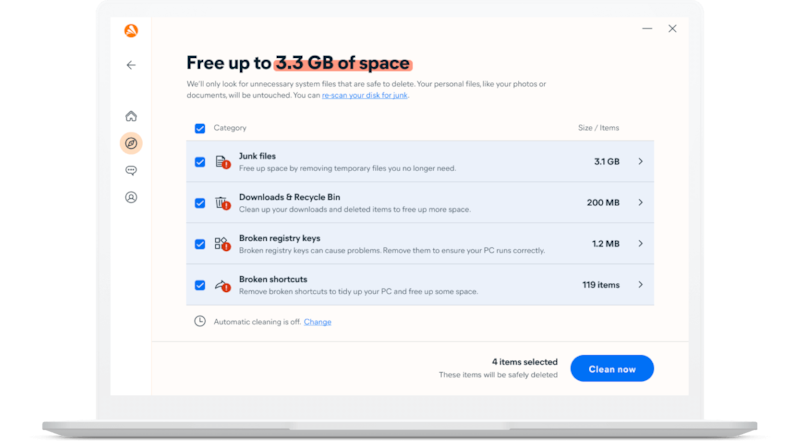Image resolution: width=800 pixels, height=442 pixels.
Task: Expand Broken shortcuts details chevron
Action: coord(640,285)
